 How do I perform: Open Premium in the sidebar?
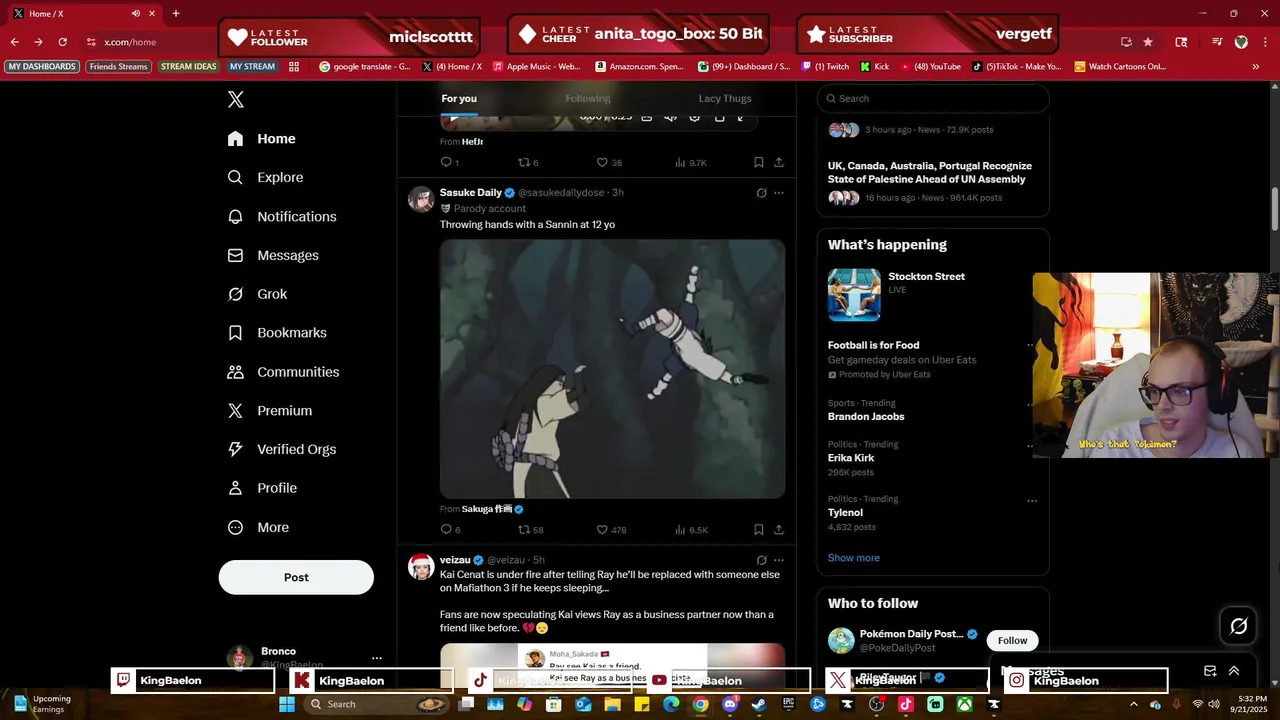tap(271, 410)
